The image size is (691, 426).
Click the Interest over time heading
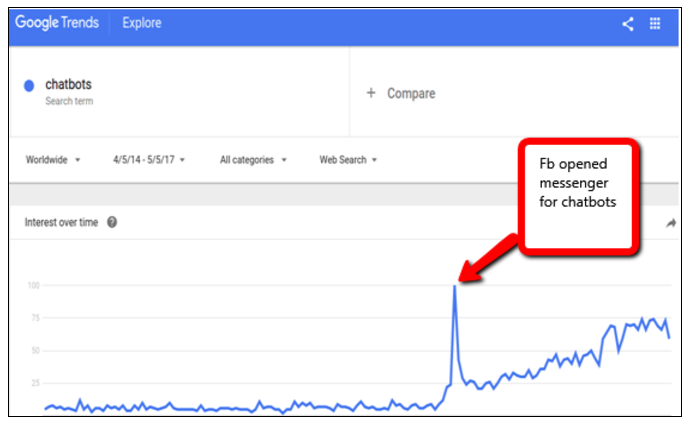[61, 222]
